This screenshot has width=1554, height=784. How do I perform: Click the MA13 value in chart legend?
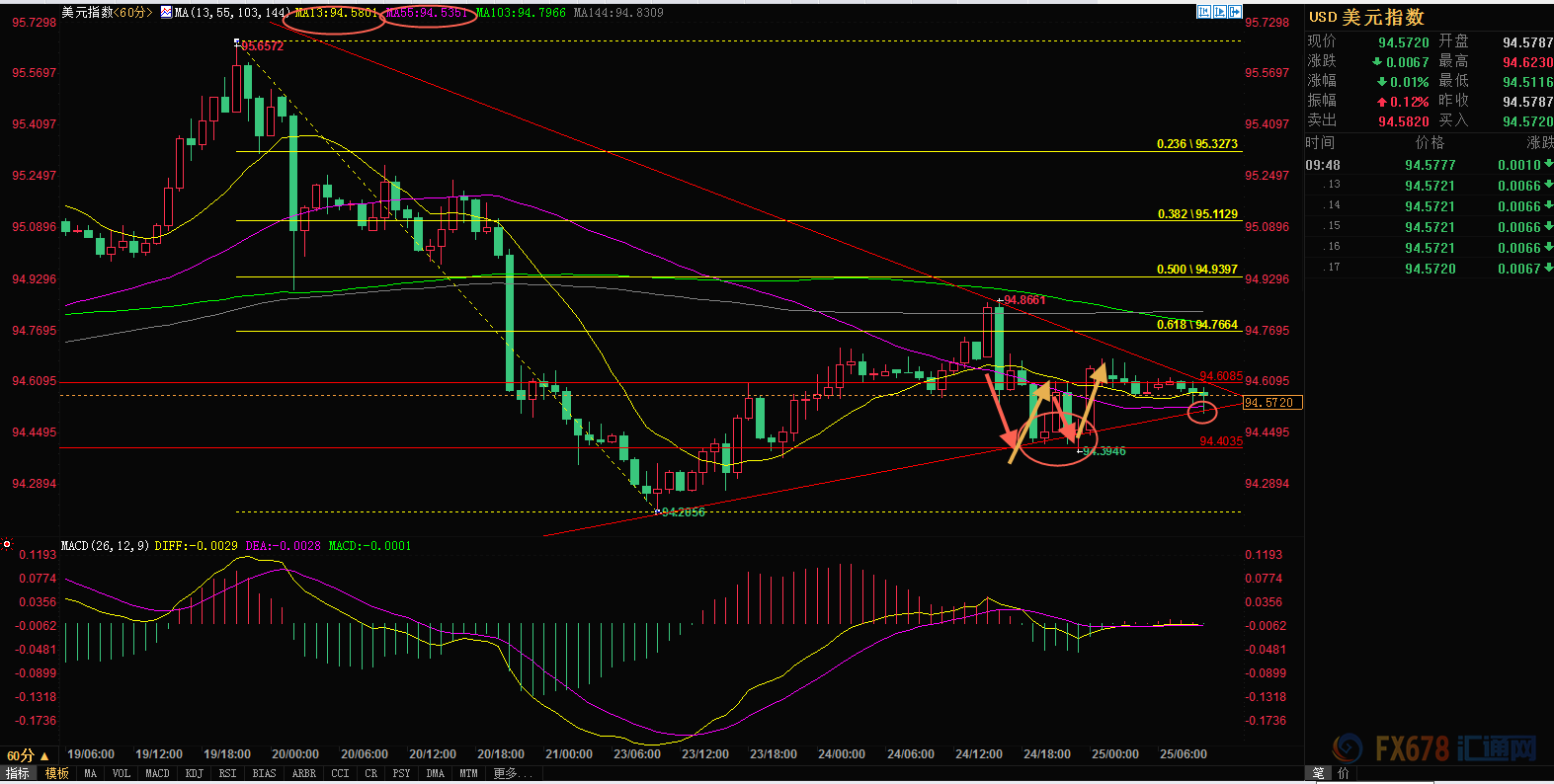[336, 13]
